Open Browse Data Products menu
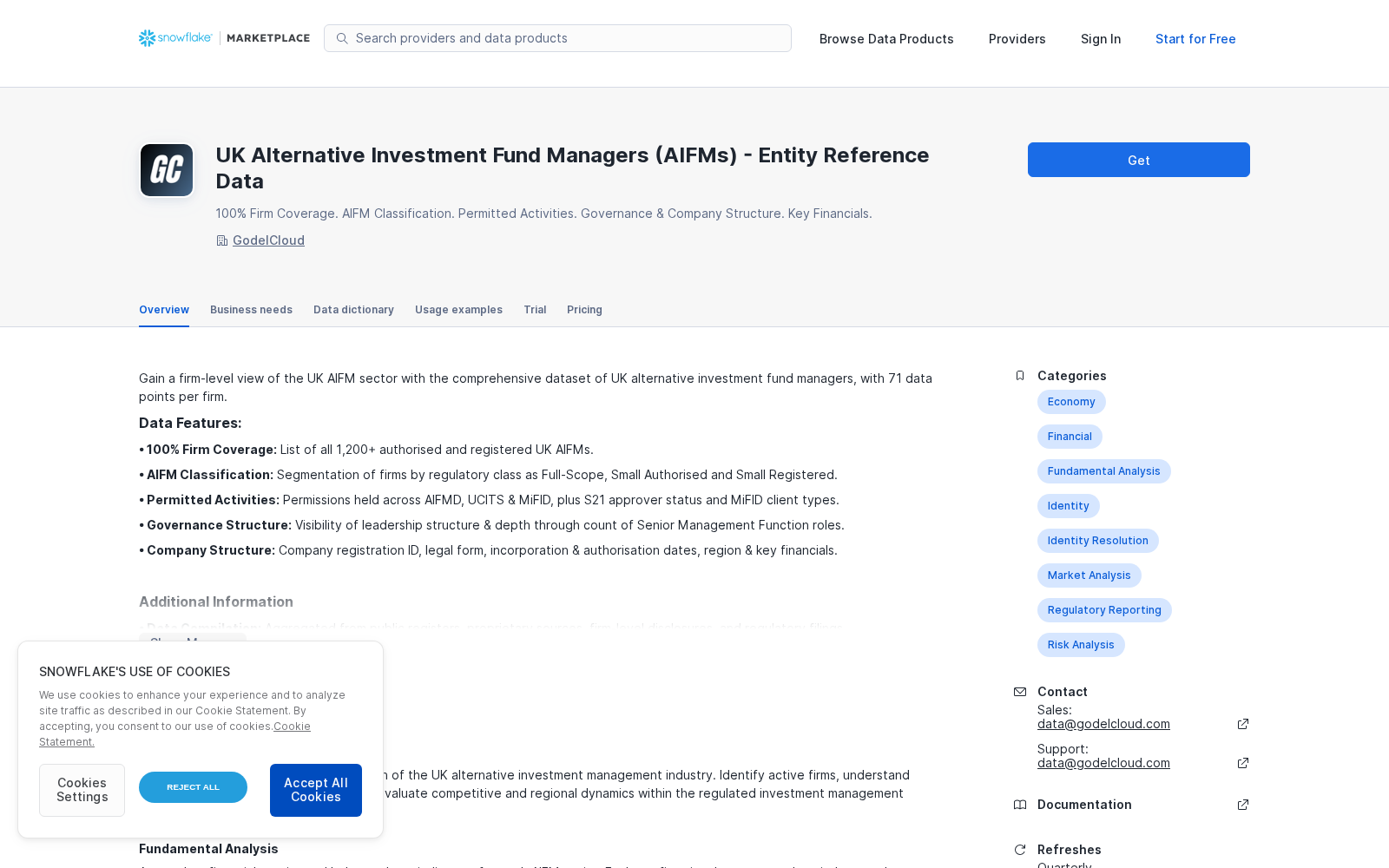The image size is (1389, 868). (886, 39)
